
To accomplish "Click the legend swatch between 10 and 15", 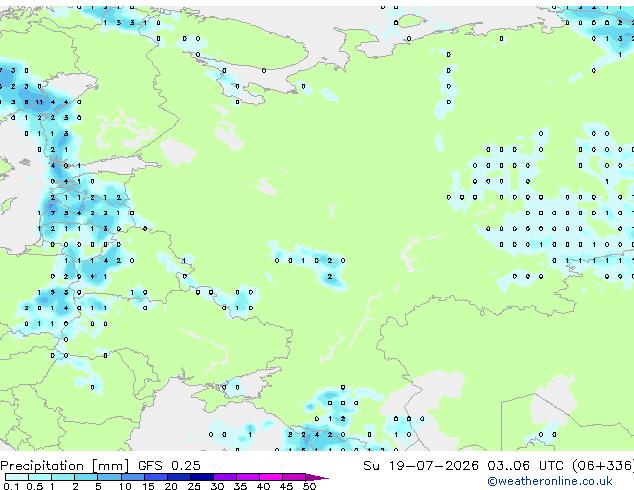I will click(132, 477).
